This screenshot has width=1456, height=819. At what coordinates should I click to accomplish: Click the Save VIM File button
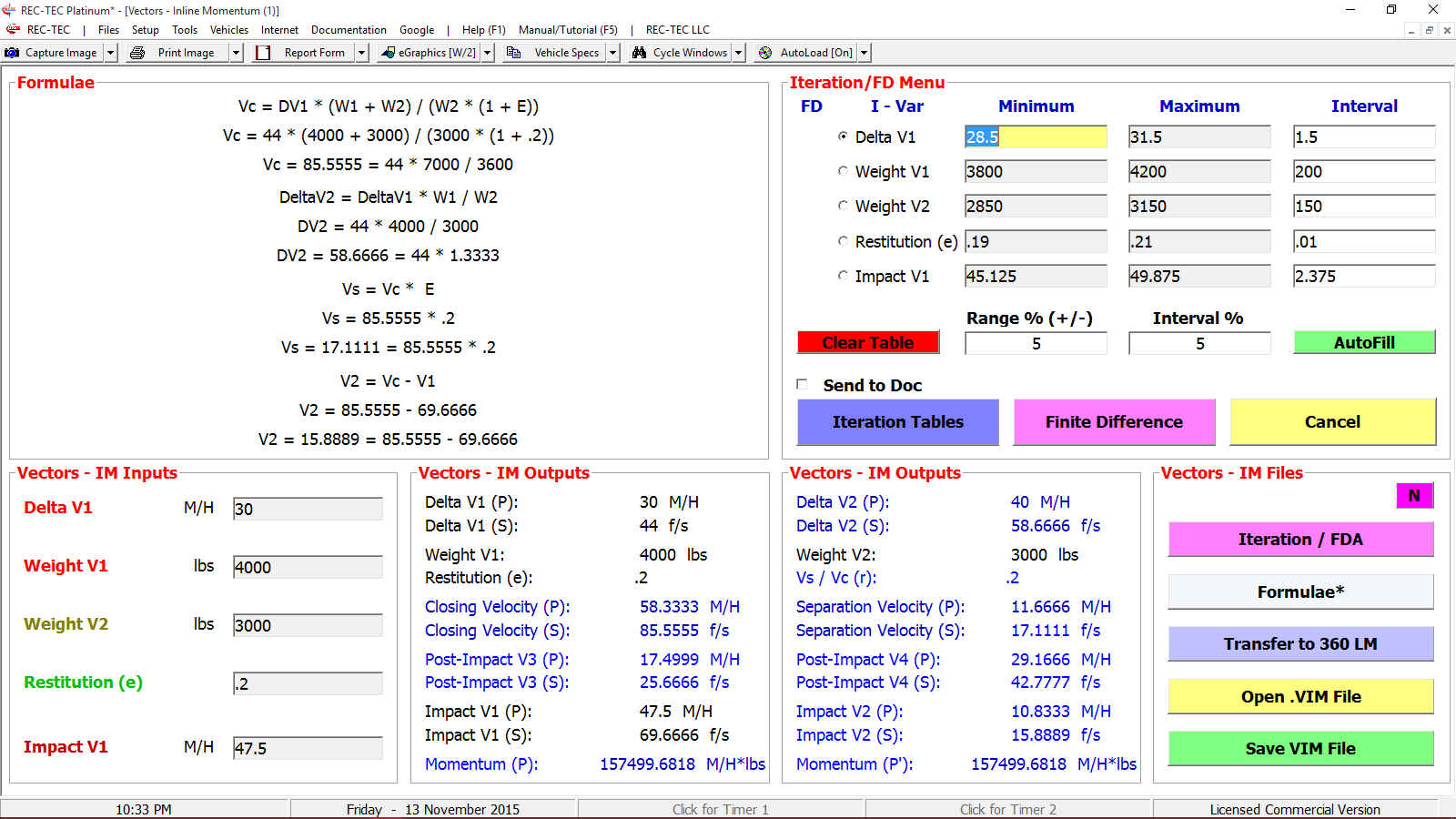pos(1300,749)
